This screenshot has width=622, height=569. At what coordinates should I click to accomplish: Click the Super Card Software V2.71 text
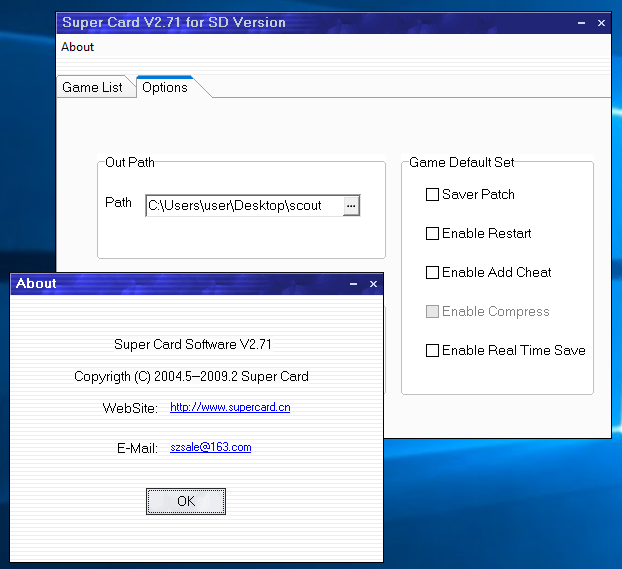(x=193, y=344)
